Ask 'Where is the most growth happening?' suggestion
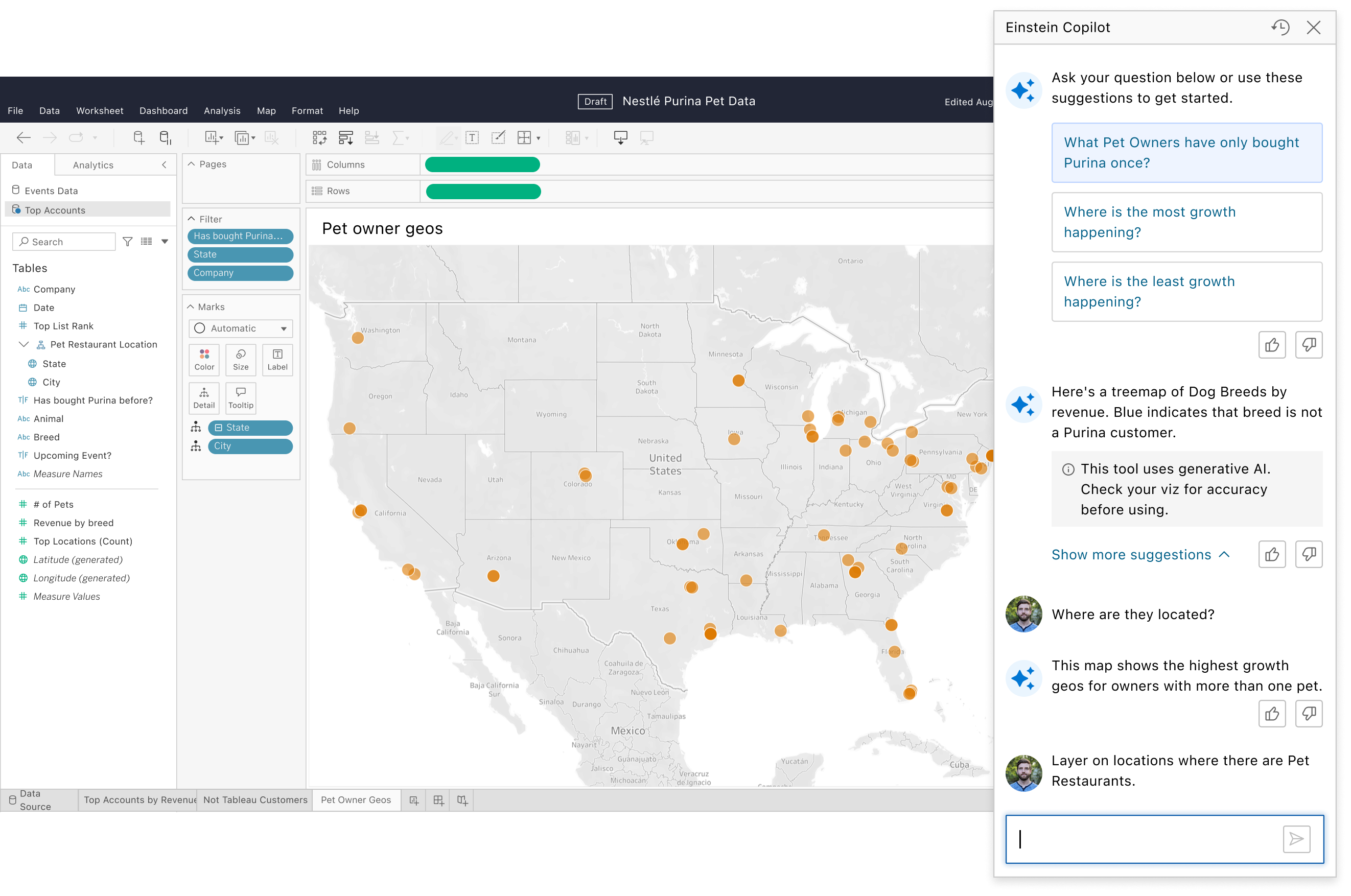The height and width of the screenshot is (896, 1351). click(1186, 222)
